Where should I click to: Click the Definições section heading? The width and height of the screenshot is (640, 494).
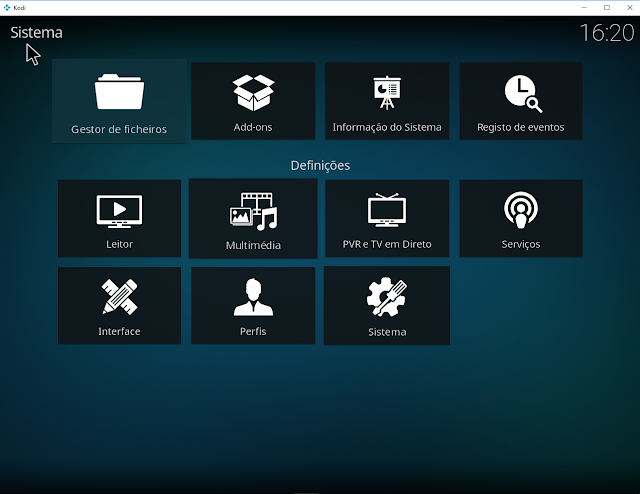click(x=320, y=165)
